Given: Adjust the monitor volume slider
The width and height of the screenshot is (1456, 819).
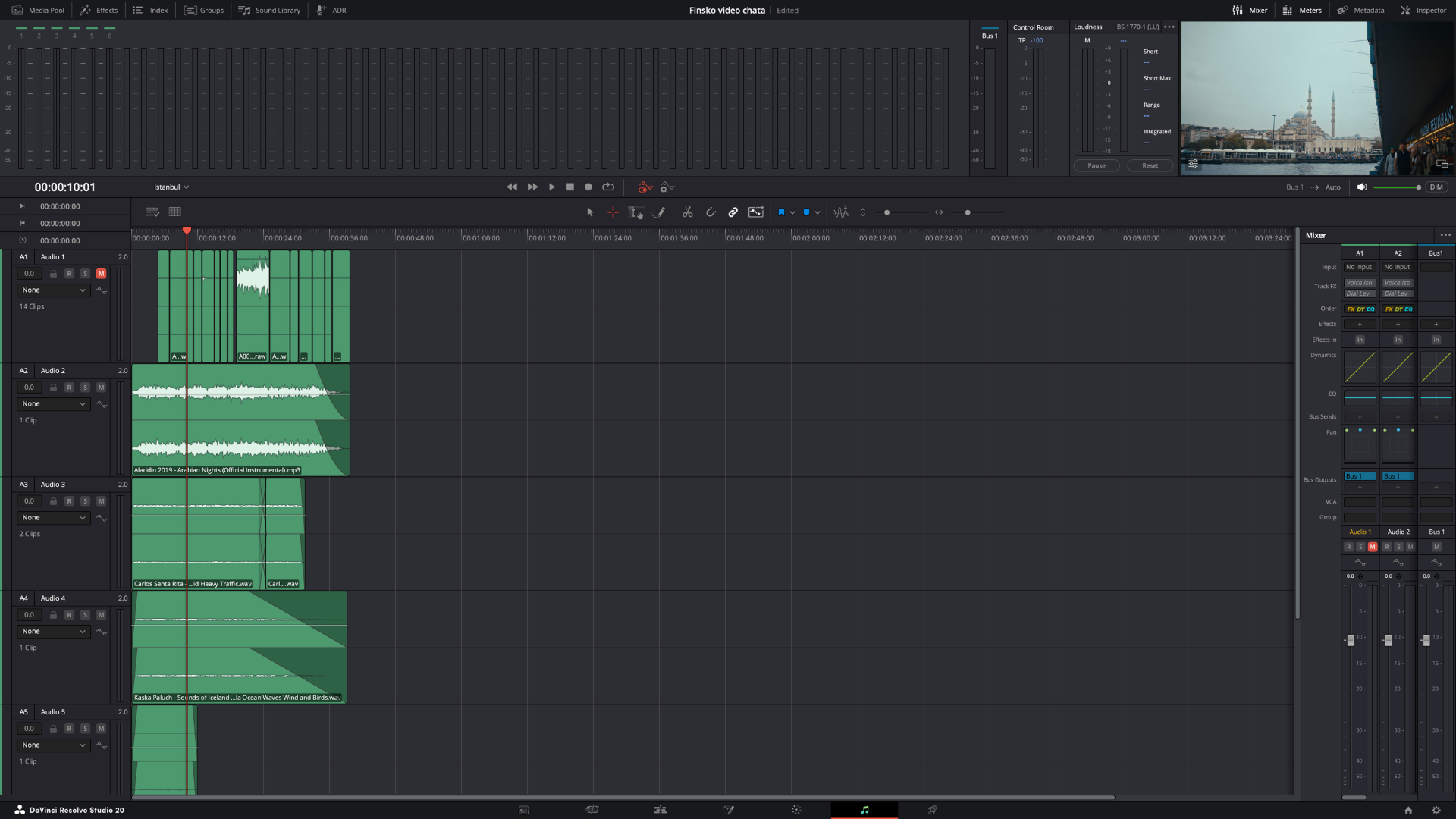Looking at the screenshot, I should point(1417,187).
